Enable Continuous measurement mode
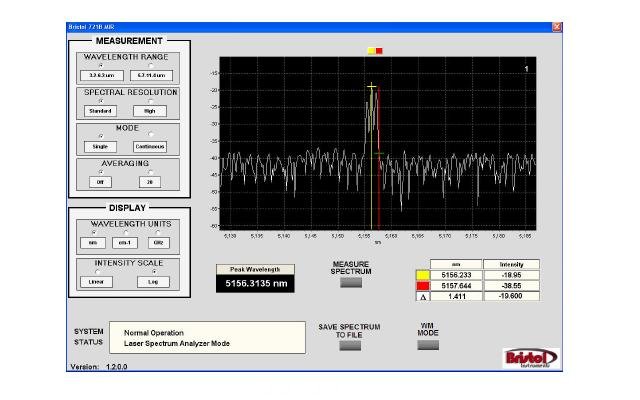Viewport: 640px width, 400px height. pos(151,146)
